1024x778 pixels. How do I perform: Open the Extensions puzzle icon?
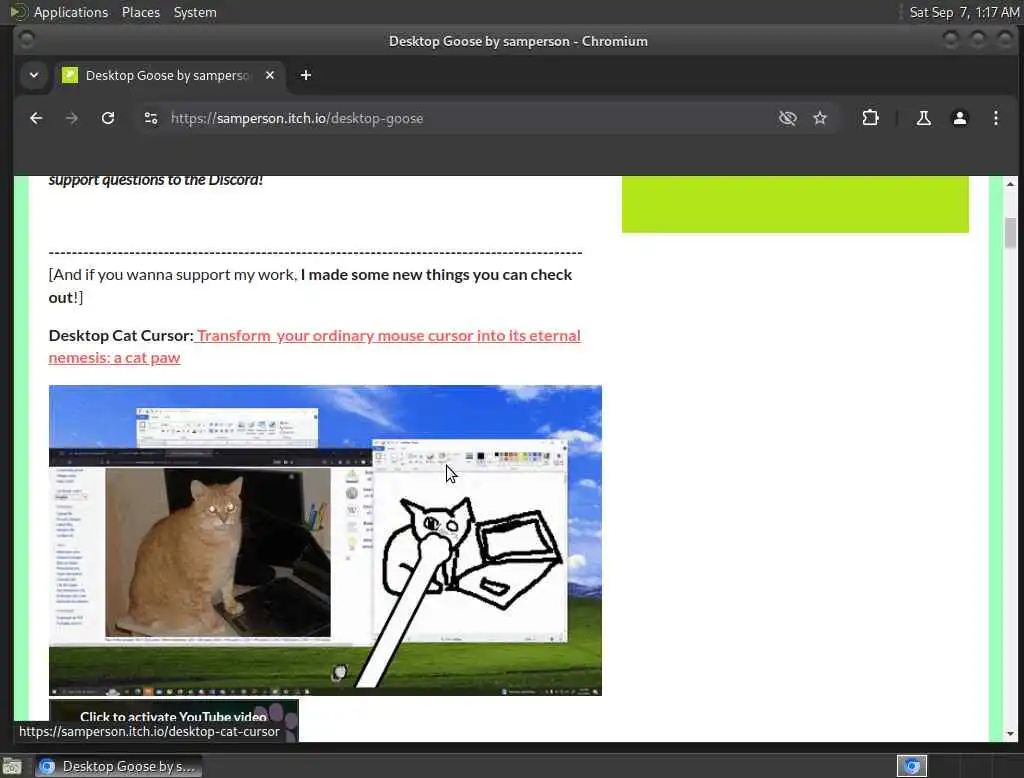click(x=870, y=118)
